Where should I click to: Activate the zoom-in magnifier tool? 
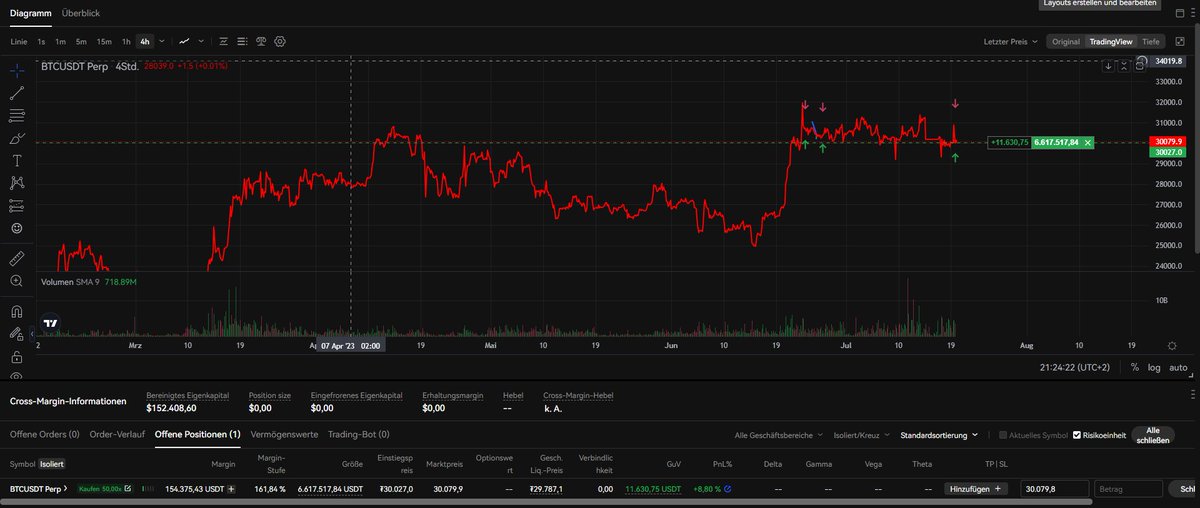tap(17, 282)
